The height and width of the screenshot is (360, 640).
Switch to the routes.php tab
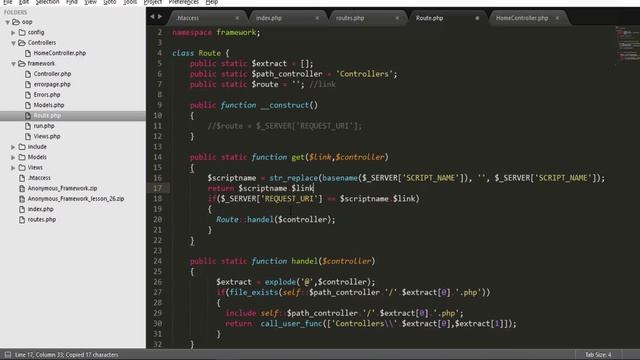[x=350, y=18]
